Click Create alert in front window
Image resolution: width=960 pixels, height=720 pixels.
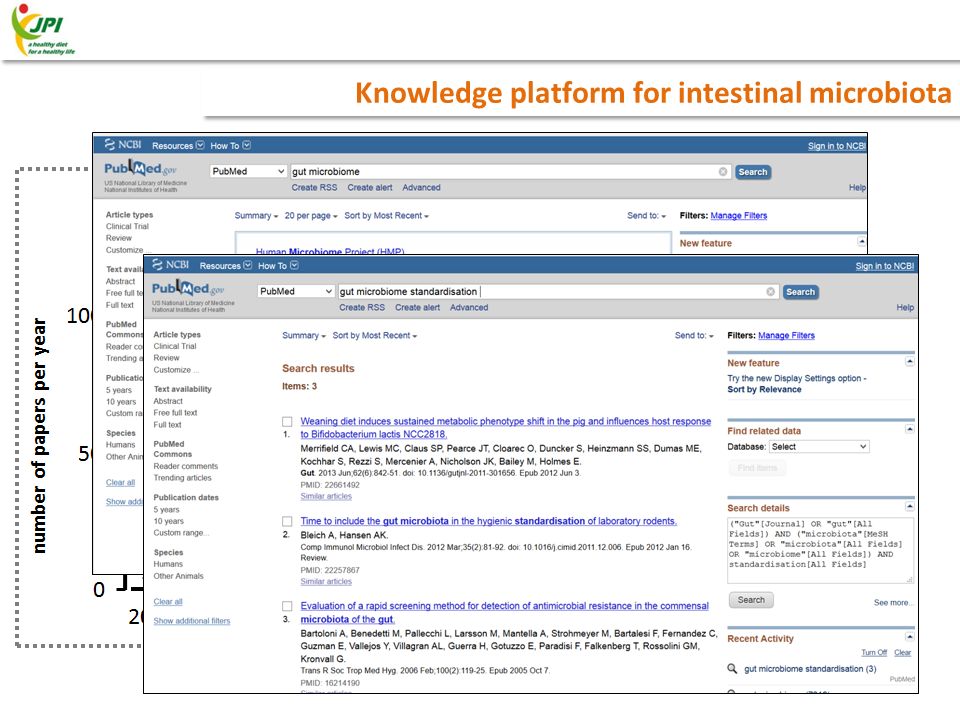click(x=417, y=307)
